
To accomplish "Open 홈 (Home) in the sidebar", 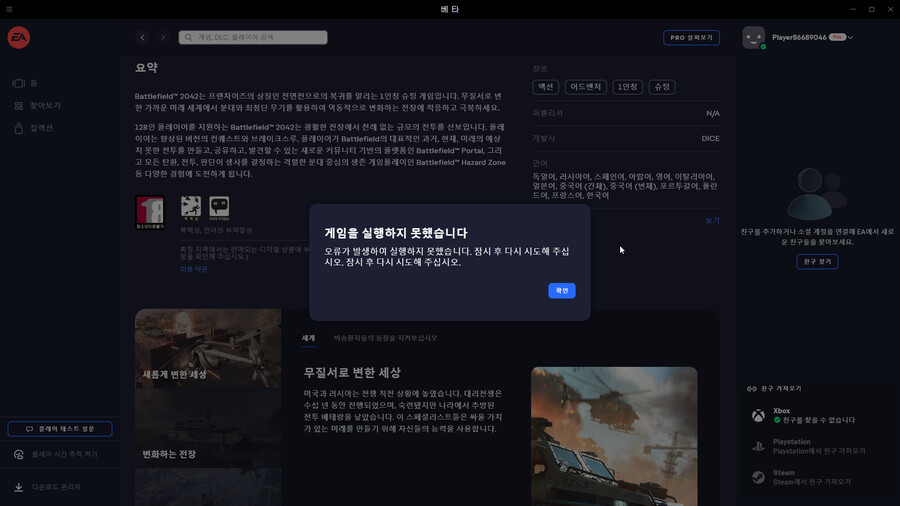I will pos(33,83).
